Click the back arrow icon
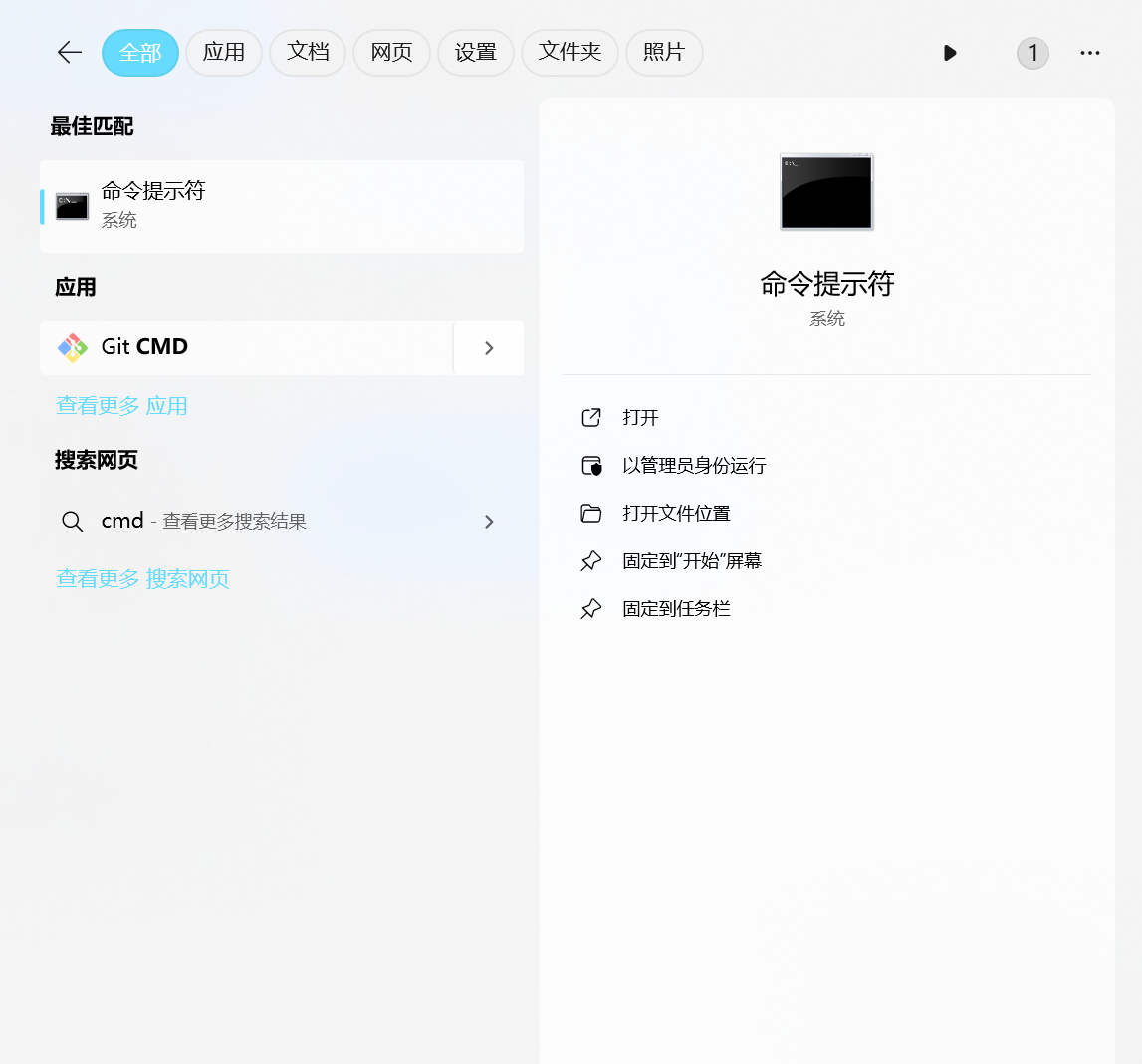Viewport: 1142px width, 1064px height. tap(69, 53)
